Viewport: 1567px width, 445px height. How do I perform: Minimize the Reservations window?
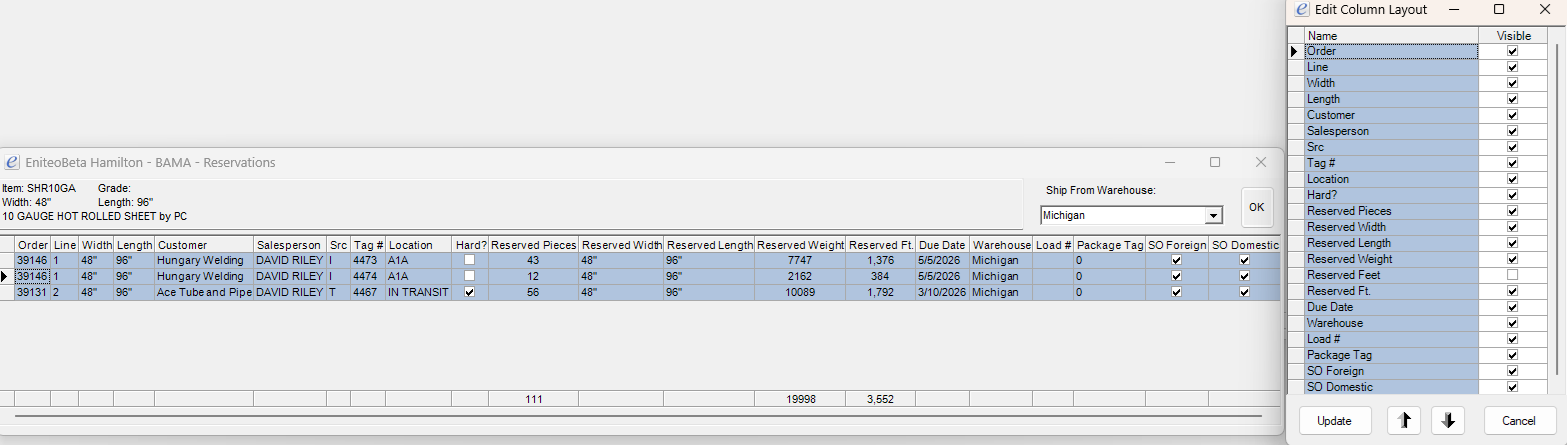1171,162
